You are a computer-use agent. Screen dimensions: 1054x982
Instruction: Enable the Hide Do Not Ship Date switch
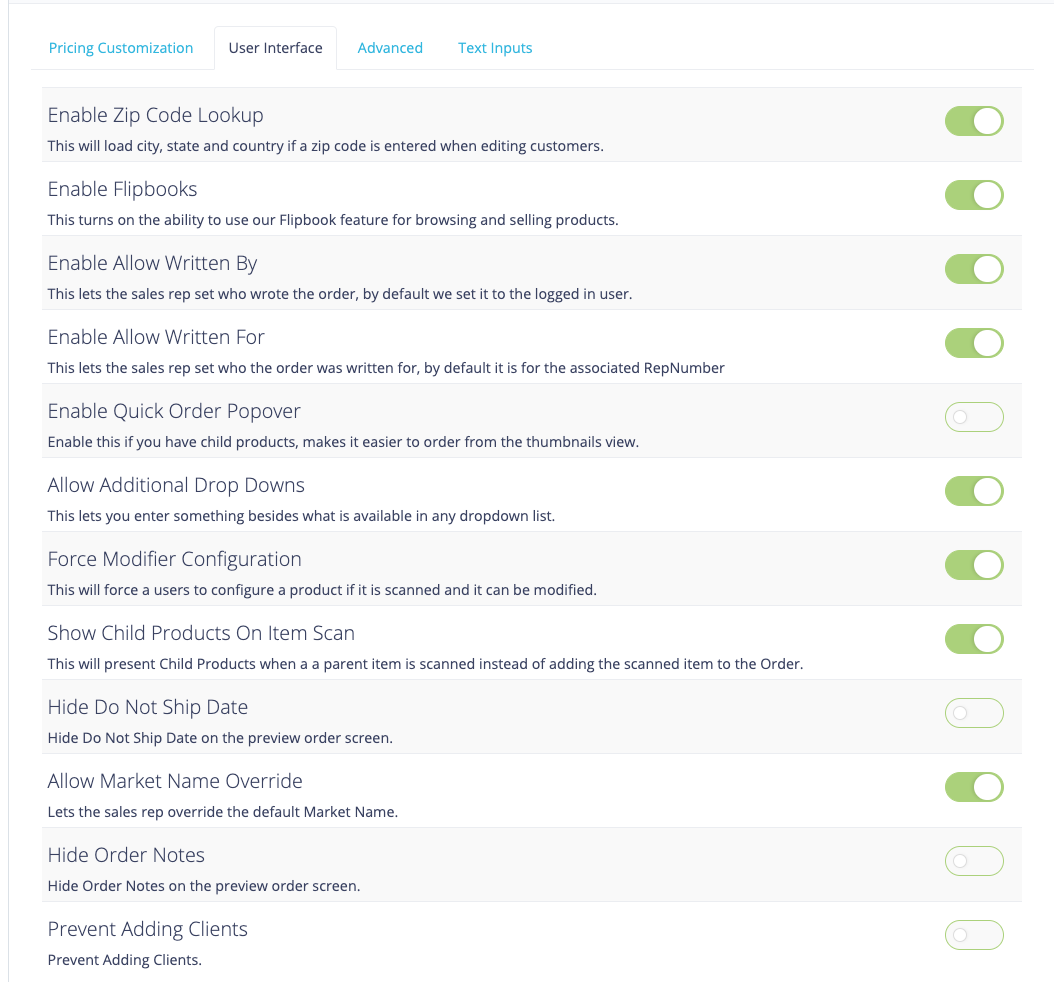pyautogui.click(x=974, y=712)
